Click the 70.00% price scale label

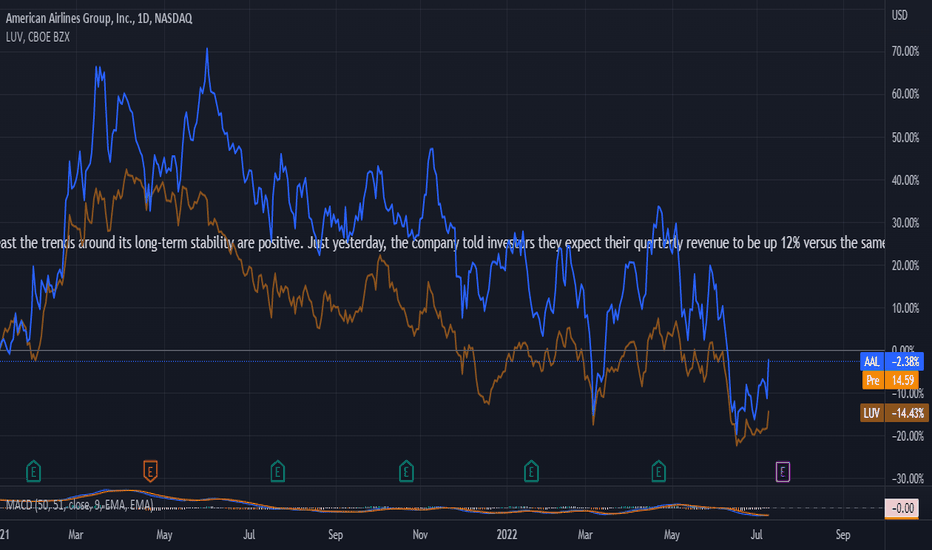pos(905,52)
